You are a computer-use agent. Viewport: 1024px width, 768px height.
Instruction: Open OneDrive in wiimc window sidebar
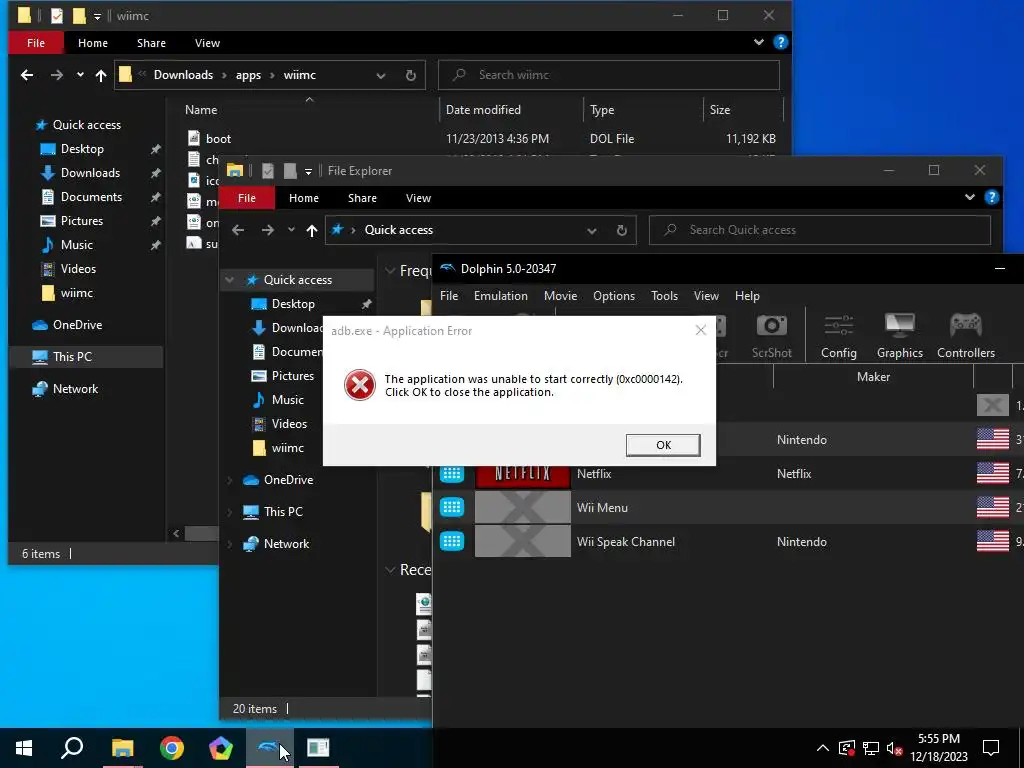(x=77, y=325)
